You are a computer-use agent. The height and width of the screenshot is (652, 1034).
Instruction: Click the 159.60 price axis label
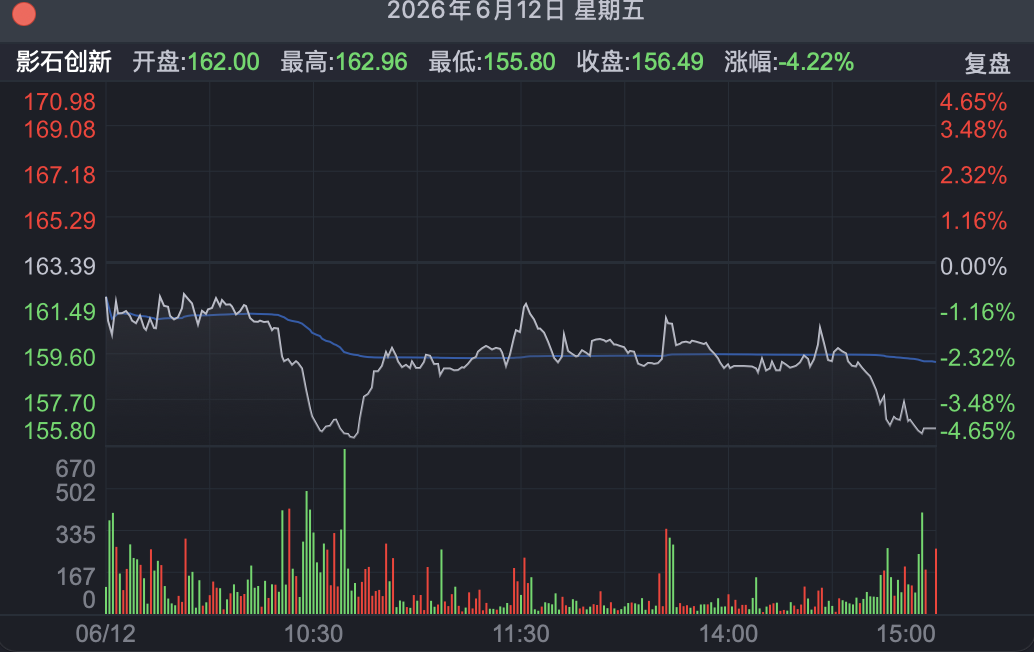pyautogui.click(x=59, y=357)
